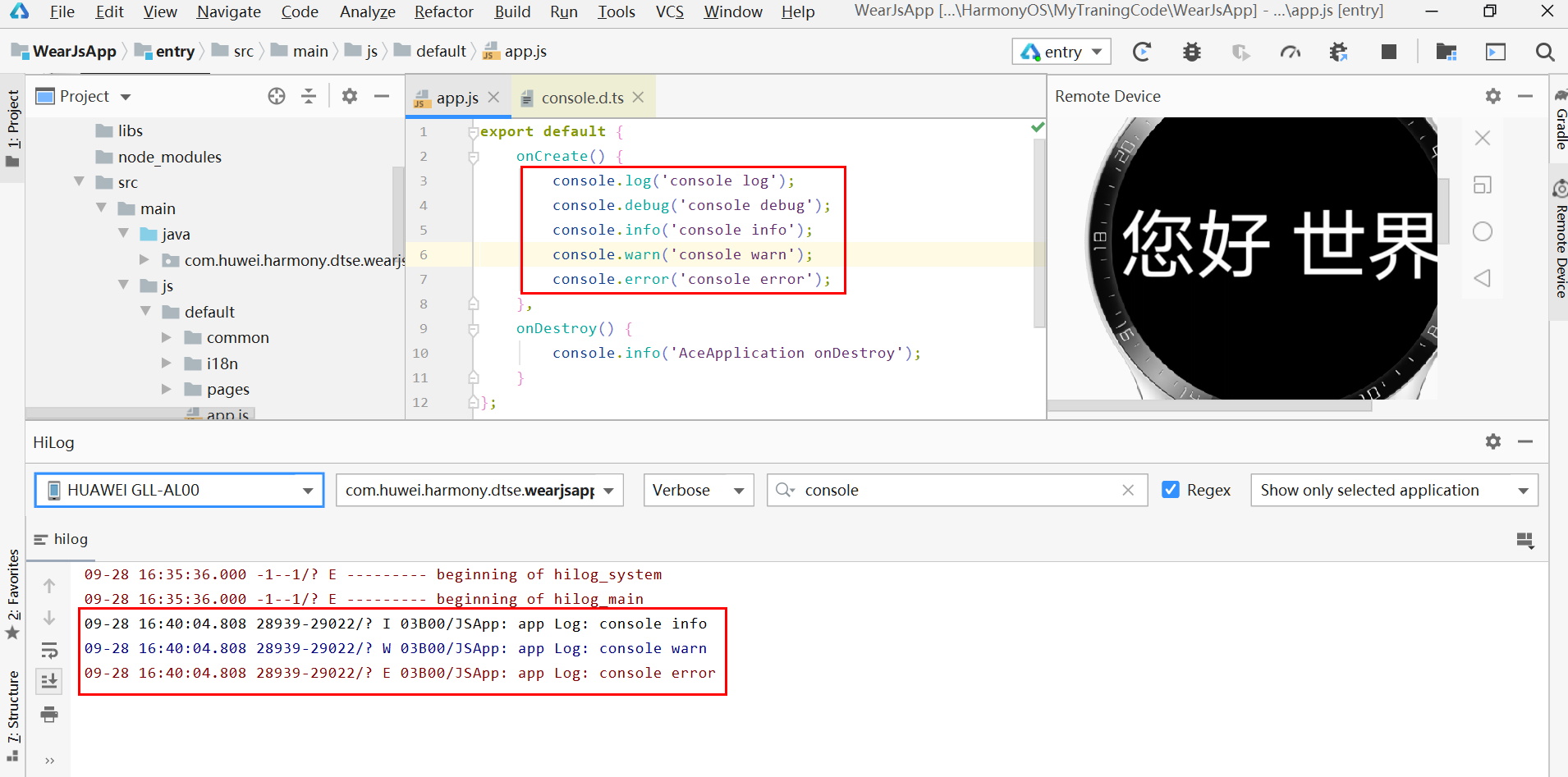This screenshot has width=1568, height=777.
Task: Click the default breadcrumb folder
Action: tap(430, 51)
